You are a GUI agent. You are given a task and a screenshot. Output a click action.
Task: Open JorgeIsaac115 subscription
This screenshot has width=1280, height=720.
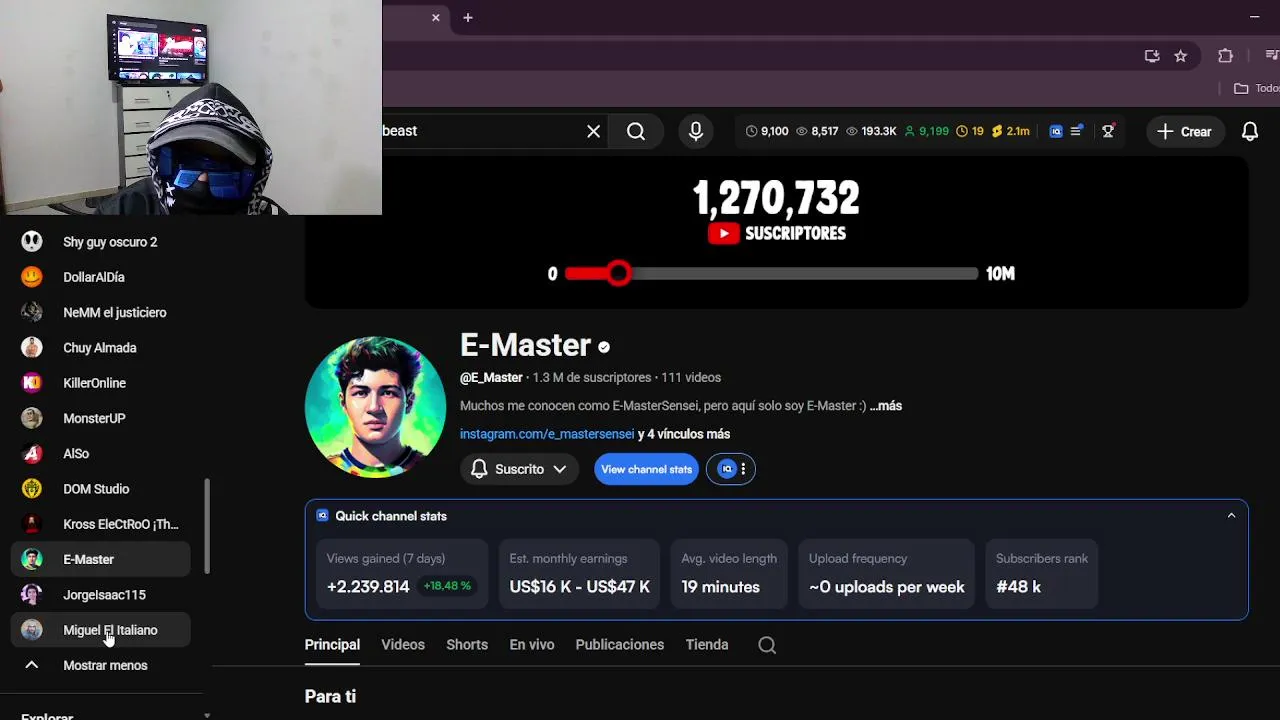pos(100,595)
